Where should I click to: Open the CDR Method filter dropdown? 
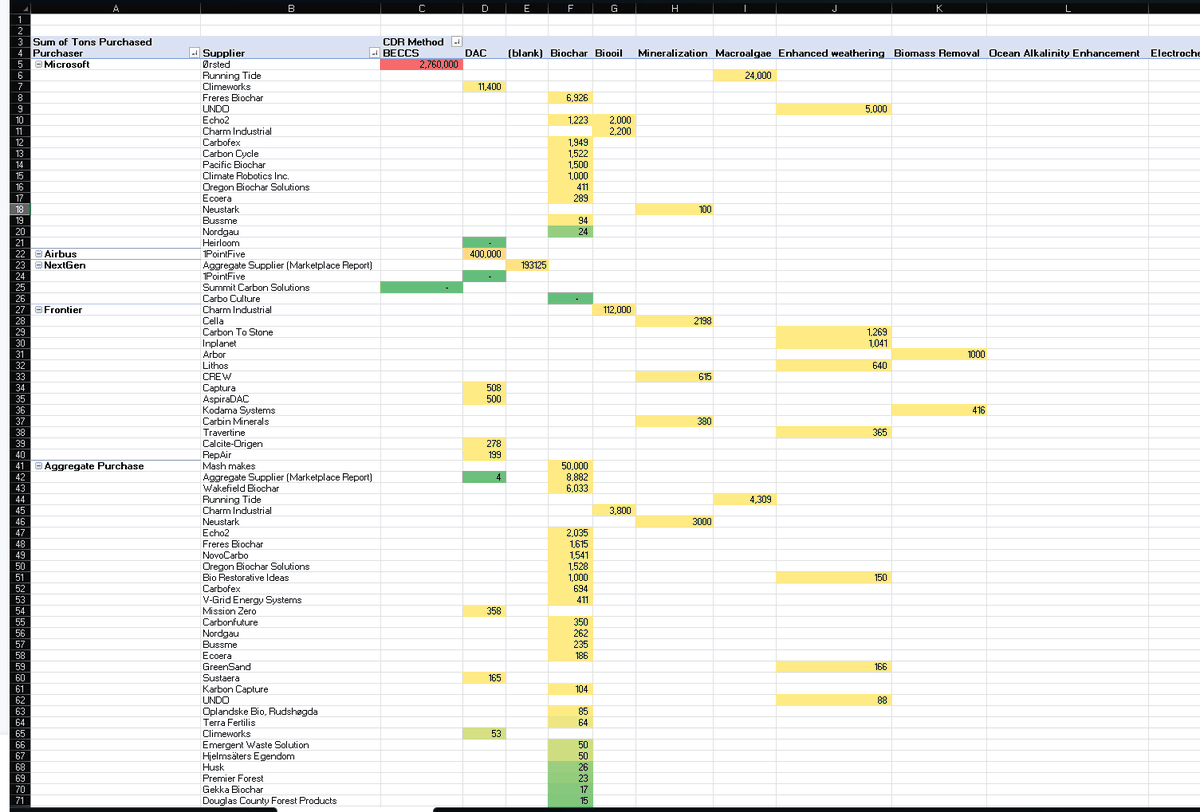tap(456, 42)
